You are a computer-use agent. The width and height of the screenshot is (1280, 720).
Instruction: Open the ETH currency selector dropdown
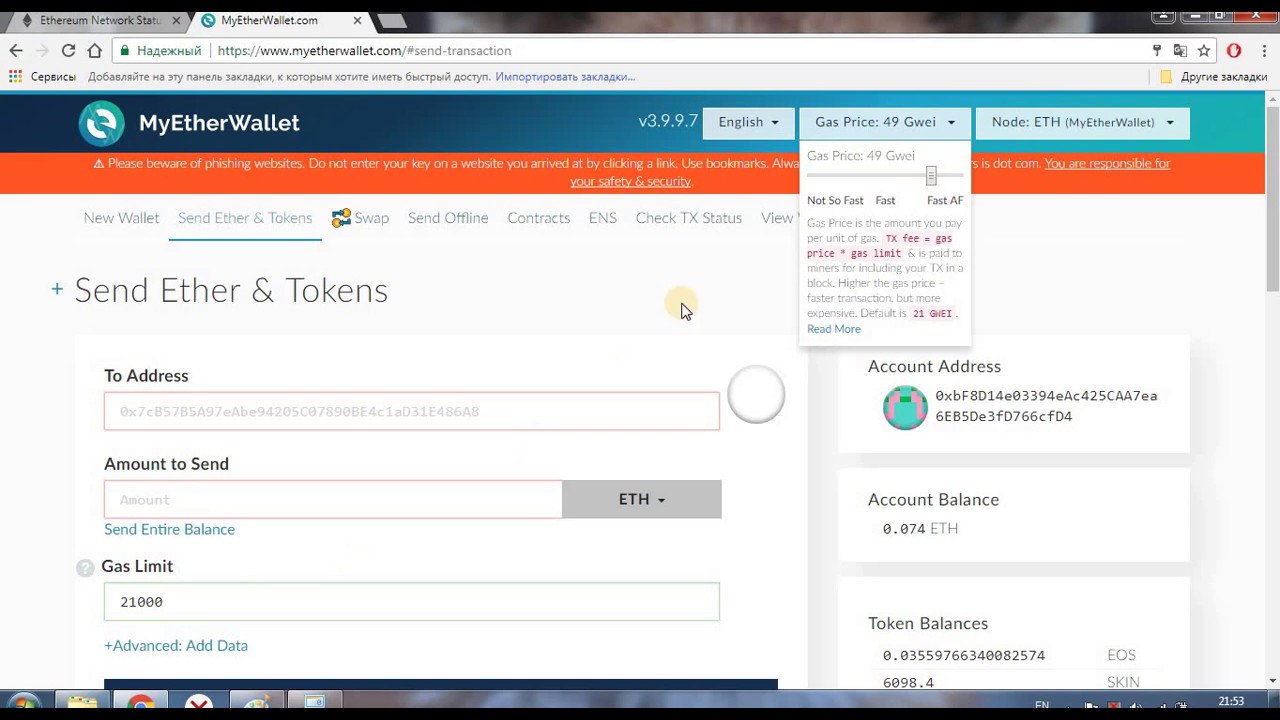tap(641, 499)
